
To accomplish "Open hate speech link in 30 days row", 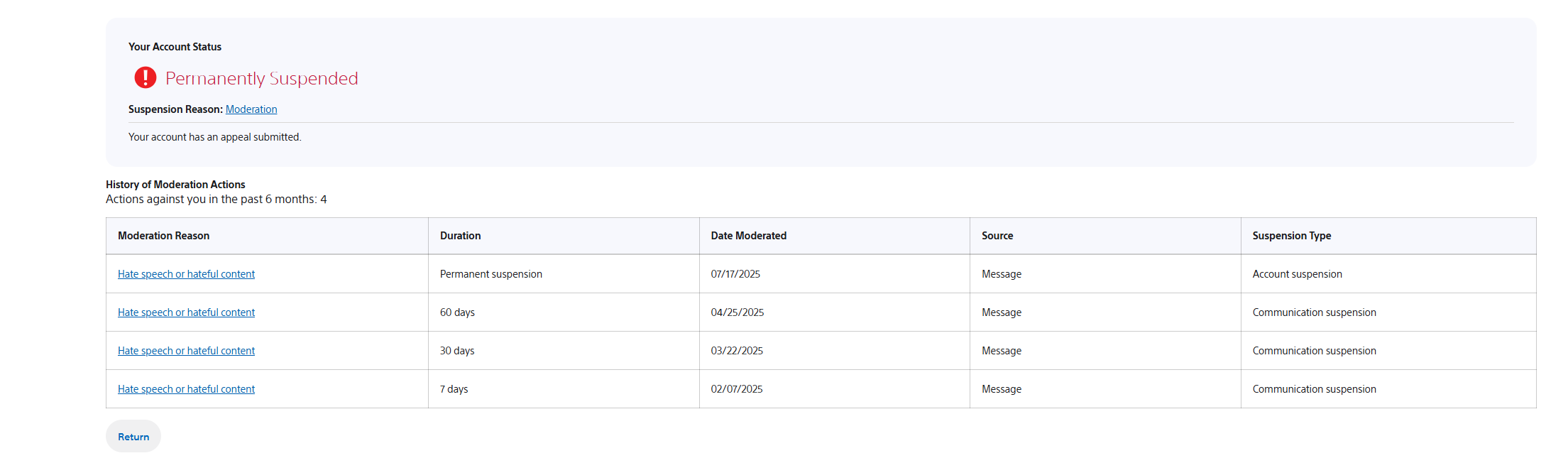I will point(186,351).
